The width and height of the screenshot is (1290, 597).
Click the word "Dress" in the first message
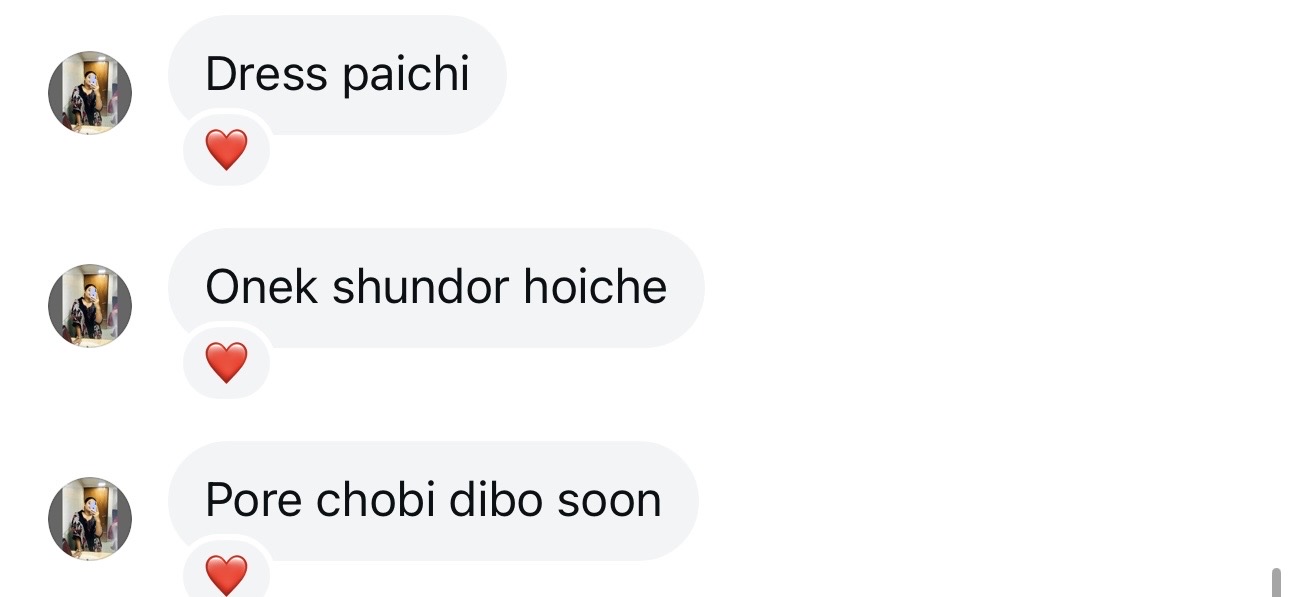pyautogui.click(x=266, y=75)
